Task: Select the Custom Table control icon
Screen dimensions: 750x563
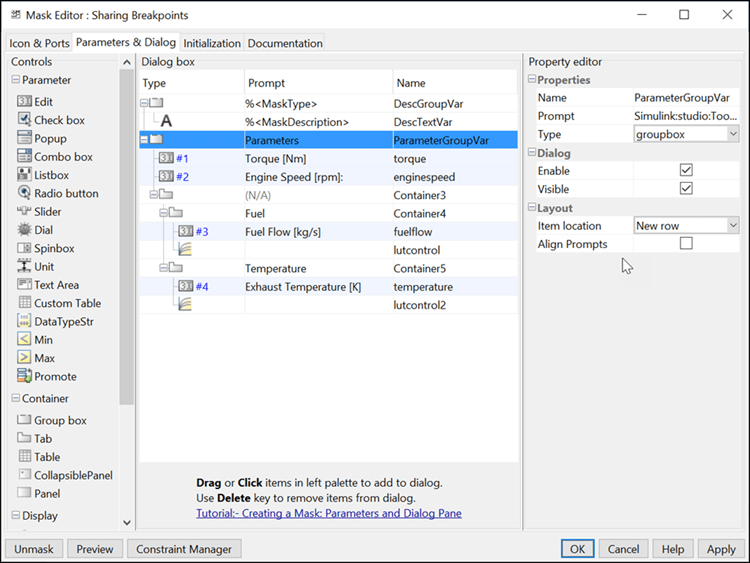Action: tap(24, 303)
